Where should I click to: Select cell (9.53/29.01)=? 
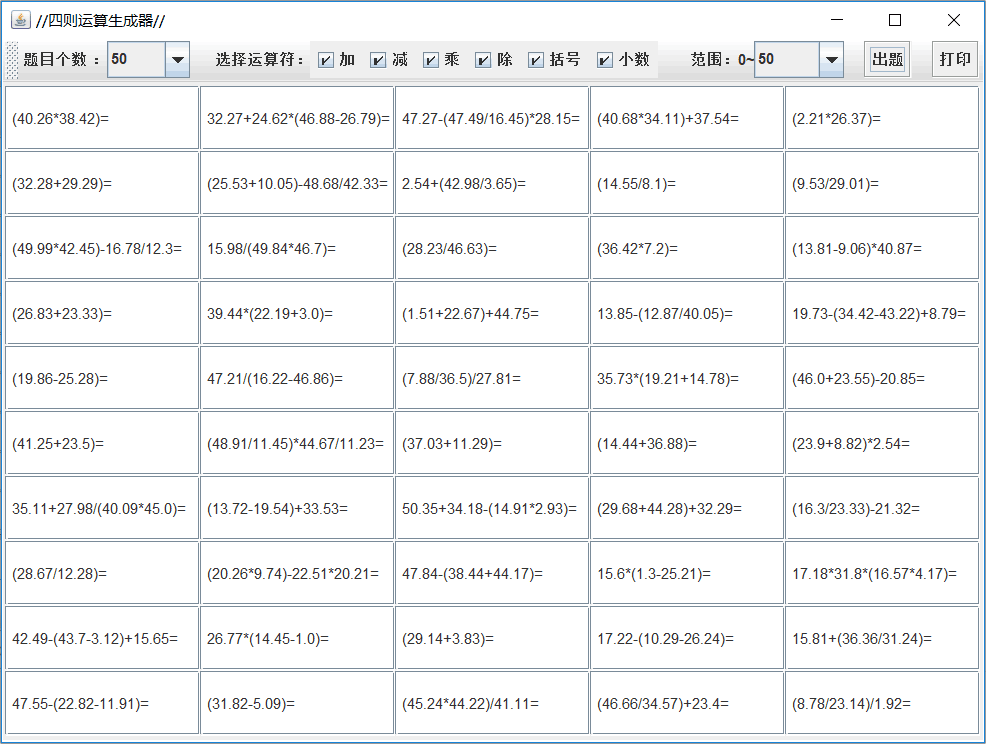point(882,183)
